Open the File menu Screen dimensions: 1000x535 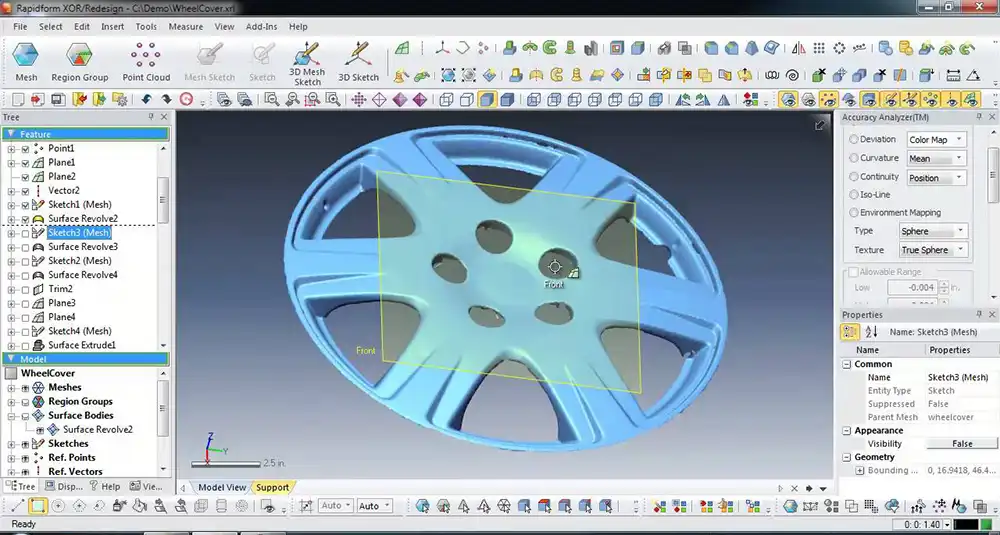pos(20,27)
